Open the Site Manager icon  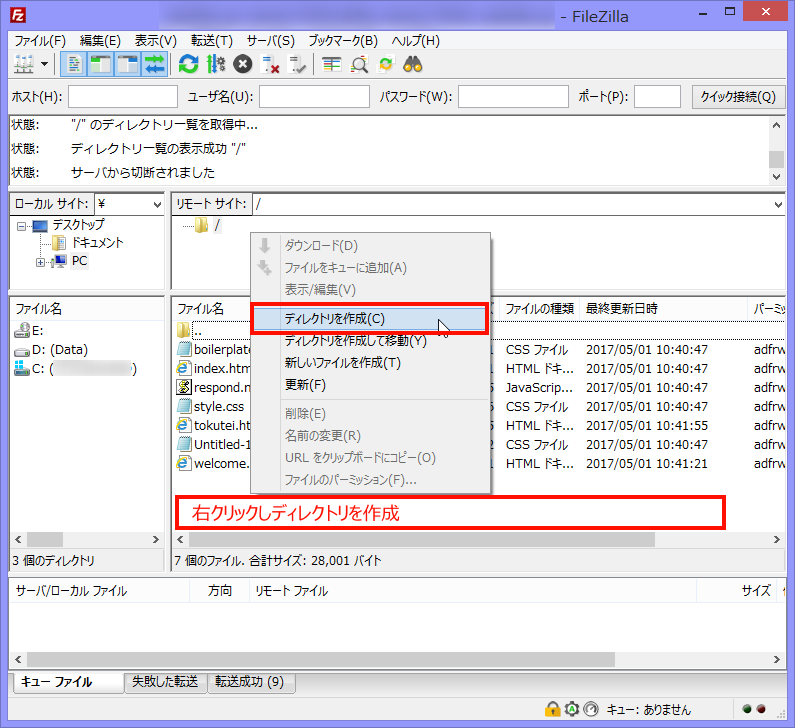pos(24,64)
